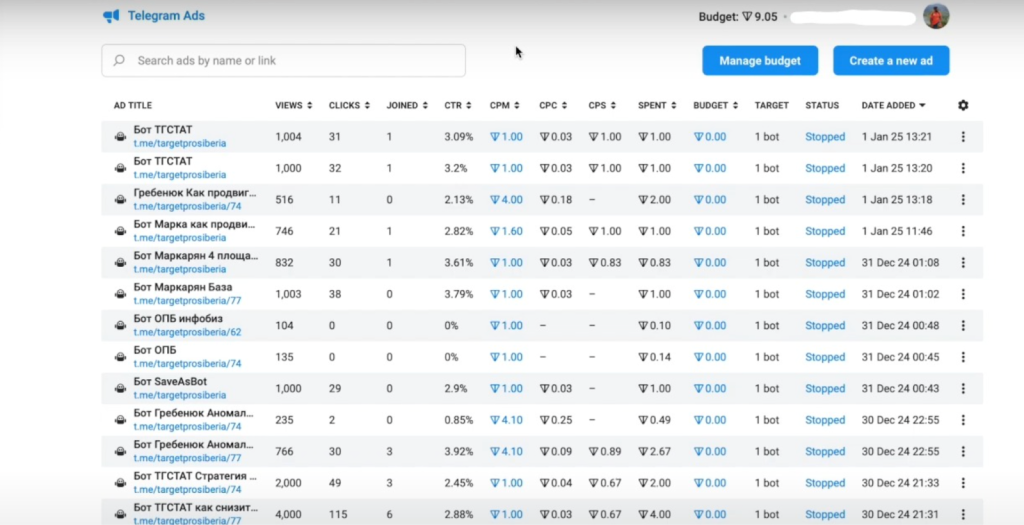The image size is (1024, 525).
Task: Edit budget 0.00 of Бот Маркарян База row
Action: (710, 294)
